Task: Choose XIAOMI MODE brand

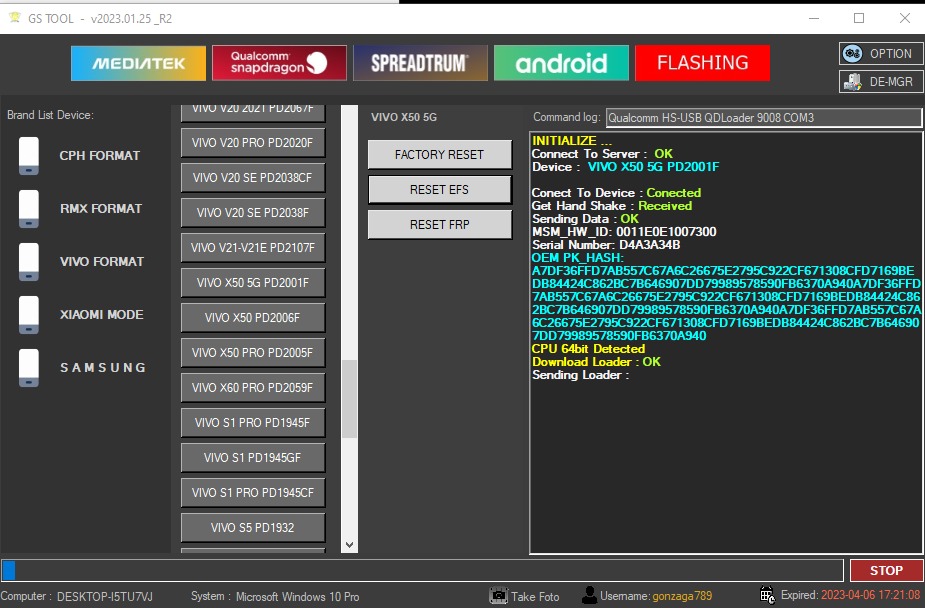Action: click(x=101, y=314)
